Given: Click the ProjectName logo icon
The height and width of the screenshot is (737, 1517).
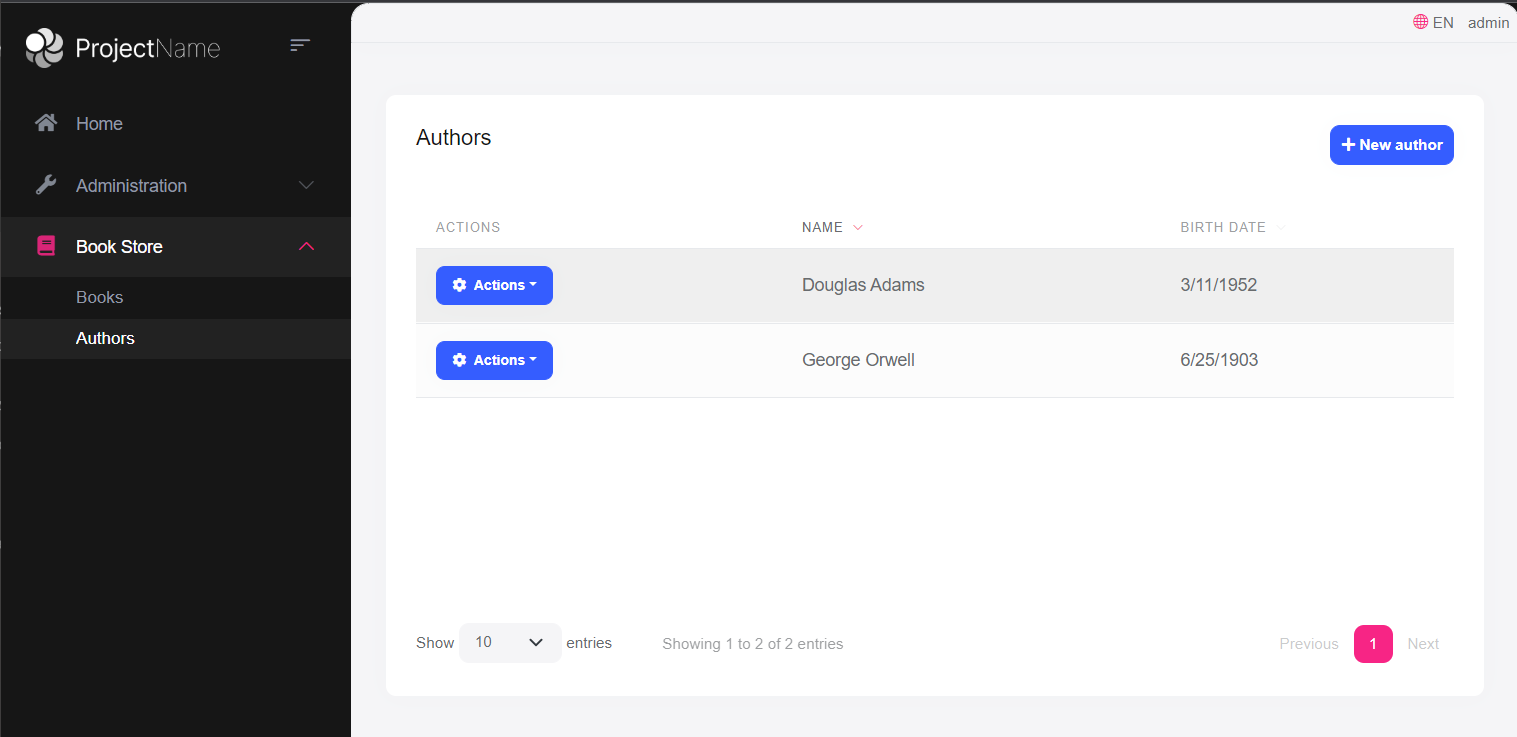Looking at the screenshot, I should pyautogui.click(x=44, y=47).
